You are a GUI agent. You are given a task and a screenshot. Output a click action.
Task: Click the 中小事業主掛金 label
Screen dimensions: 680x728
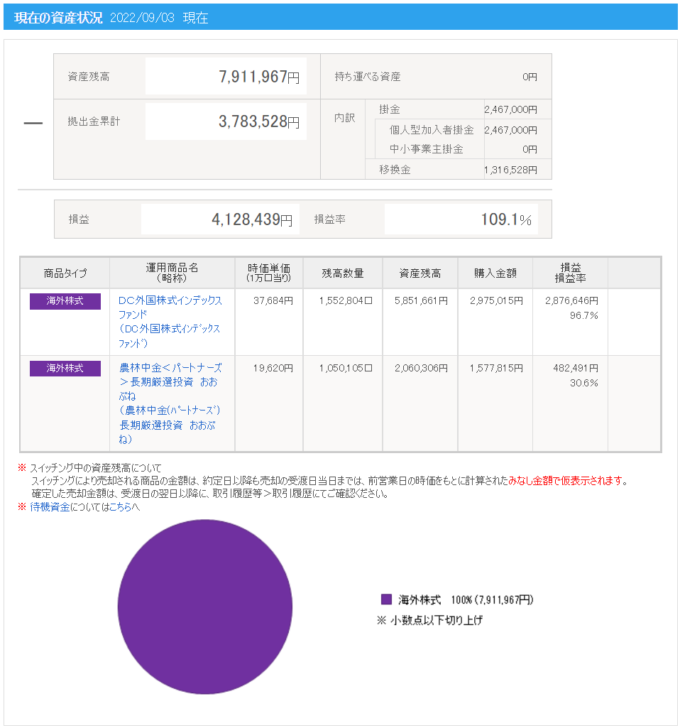coord(426,150)
